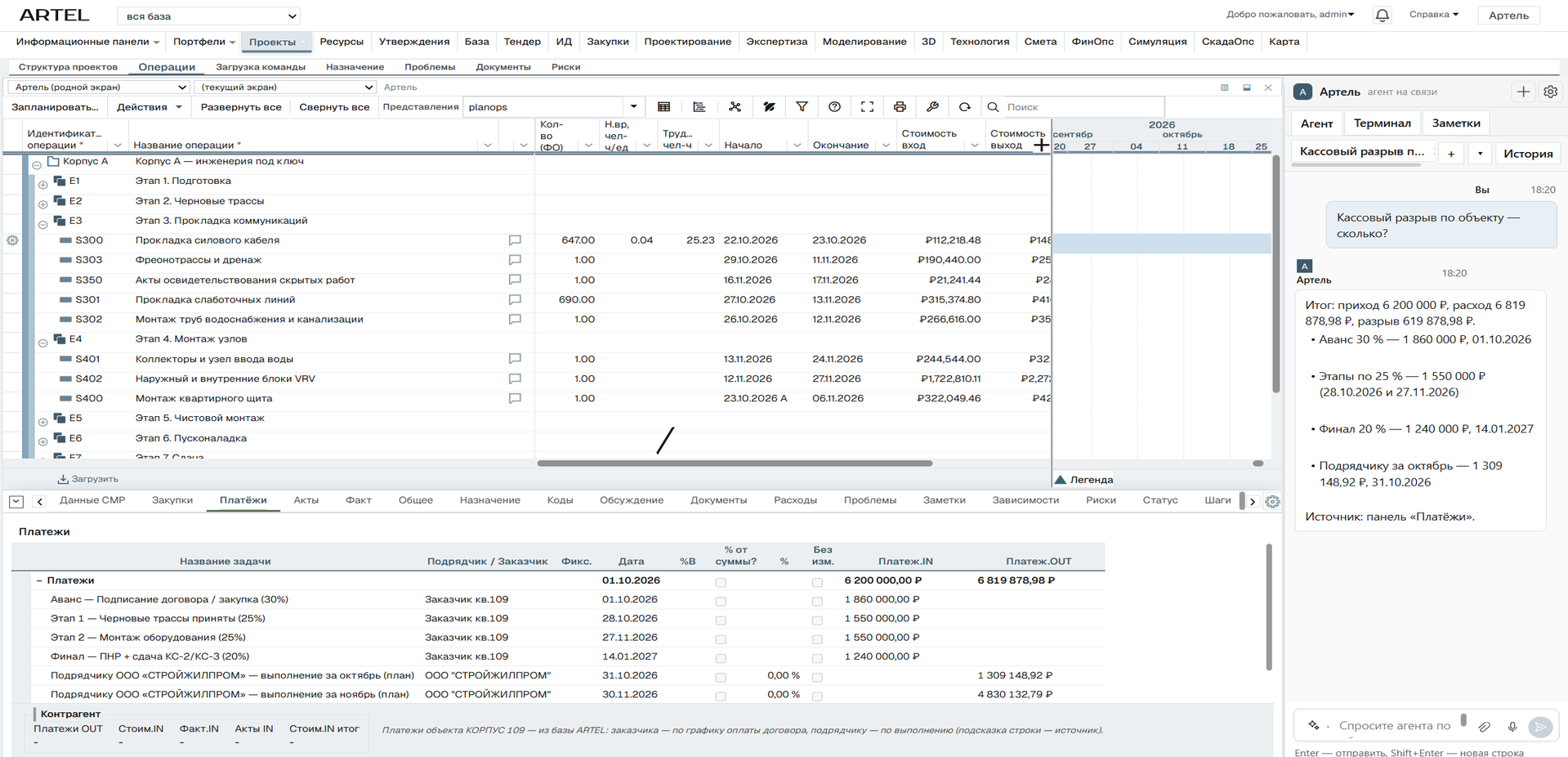Screen dimensions: 1568x757
Task: Tick '% от суммы?' checkbox for Этап 2 row
Action: tap(721, 639)
